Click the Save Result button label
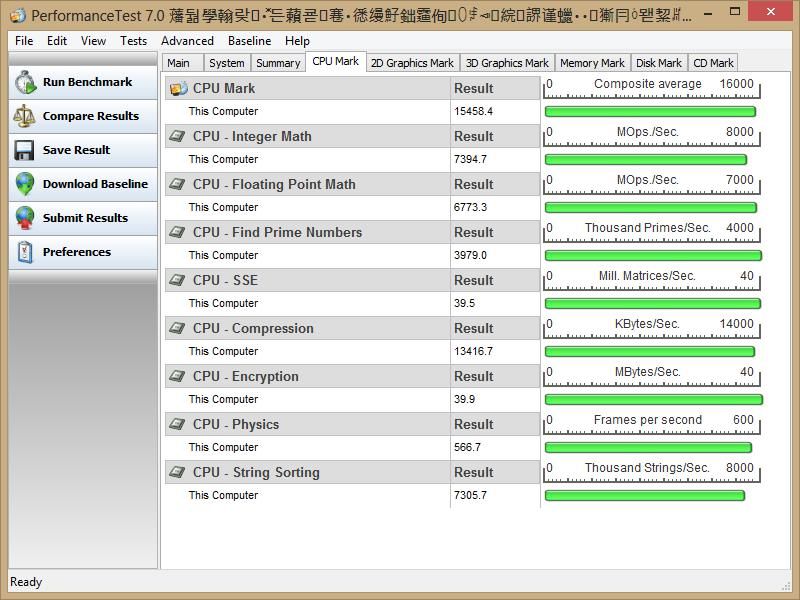Viewport: 800px width, 600px height. click(x=77, y=150)
